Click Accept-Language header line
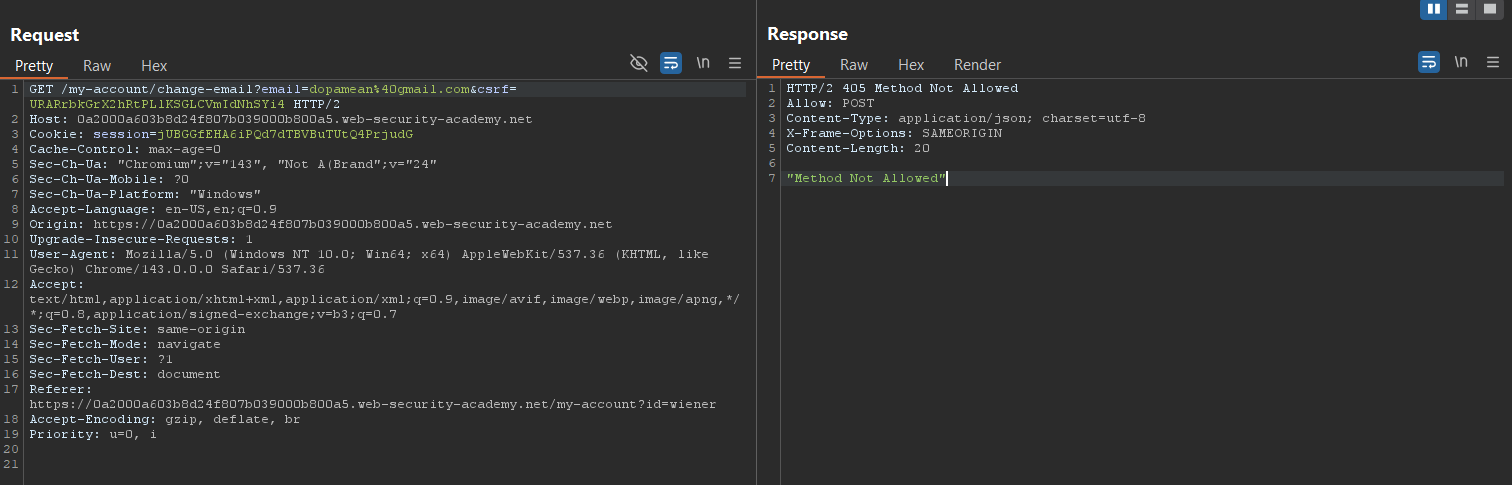This screenshot has height=485, width=1512. [x=153, y=209]
